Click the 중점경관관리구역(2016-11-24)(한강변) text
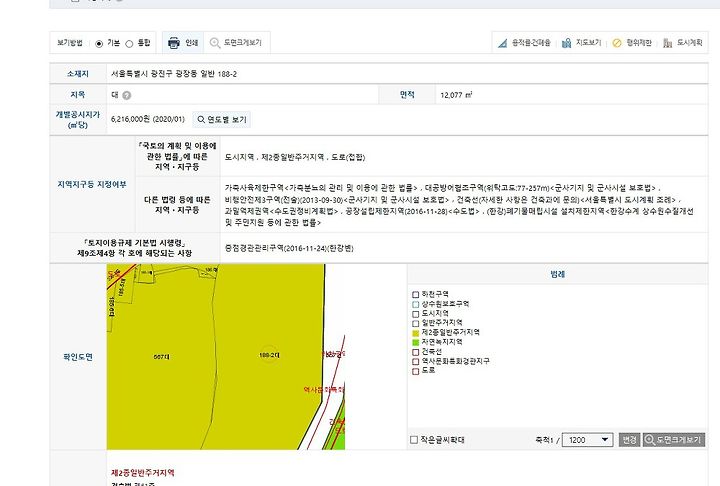 coord(289,249)
